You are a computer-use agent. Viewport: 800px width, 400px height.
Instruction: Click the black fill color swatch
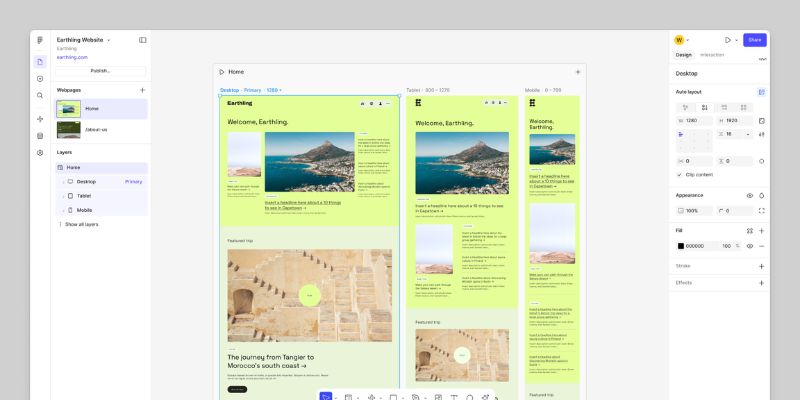[680, 246]
